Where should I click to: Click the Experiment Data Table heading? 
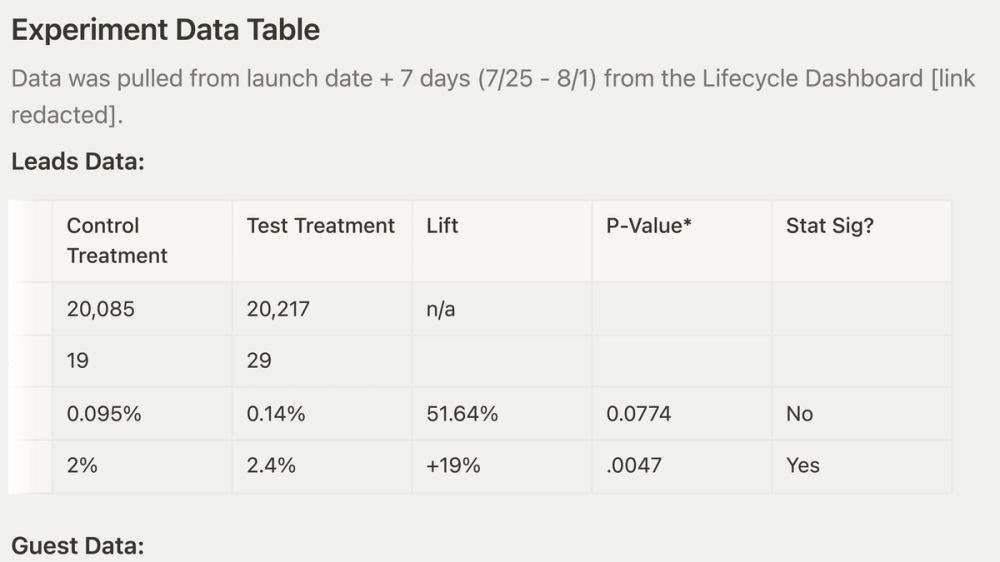(165, 30)
